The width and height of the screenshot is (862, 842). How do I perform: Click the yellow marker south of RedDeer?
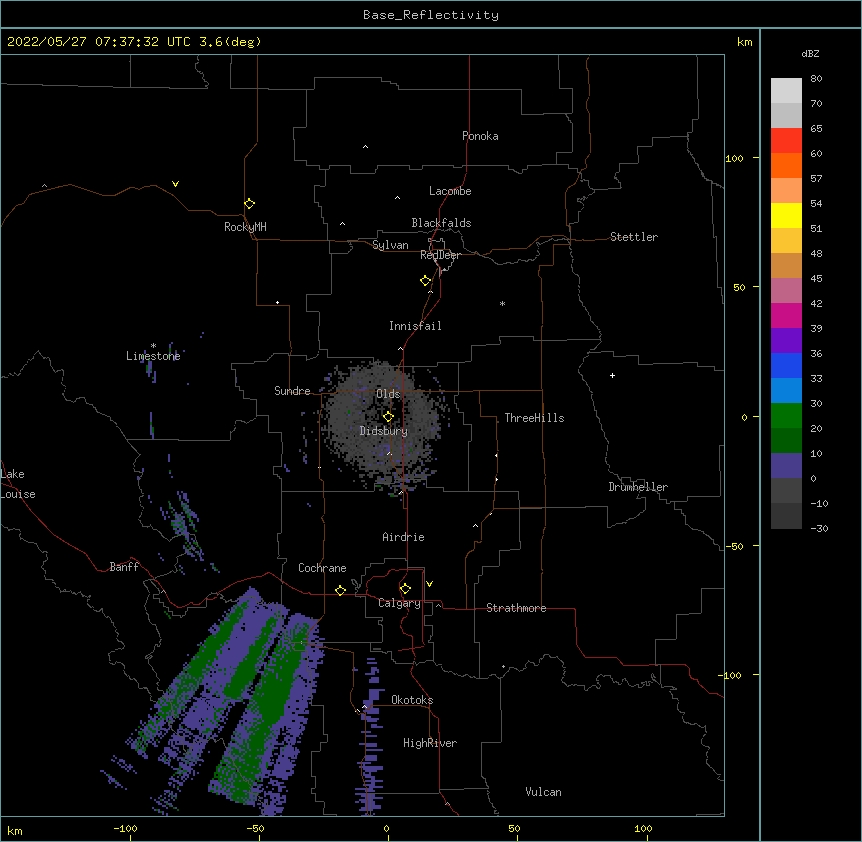tap(425, 281)
